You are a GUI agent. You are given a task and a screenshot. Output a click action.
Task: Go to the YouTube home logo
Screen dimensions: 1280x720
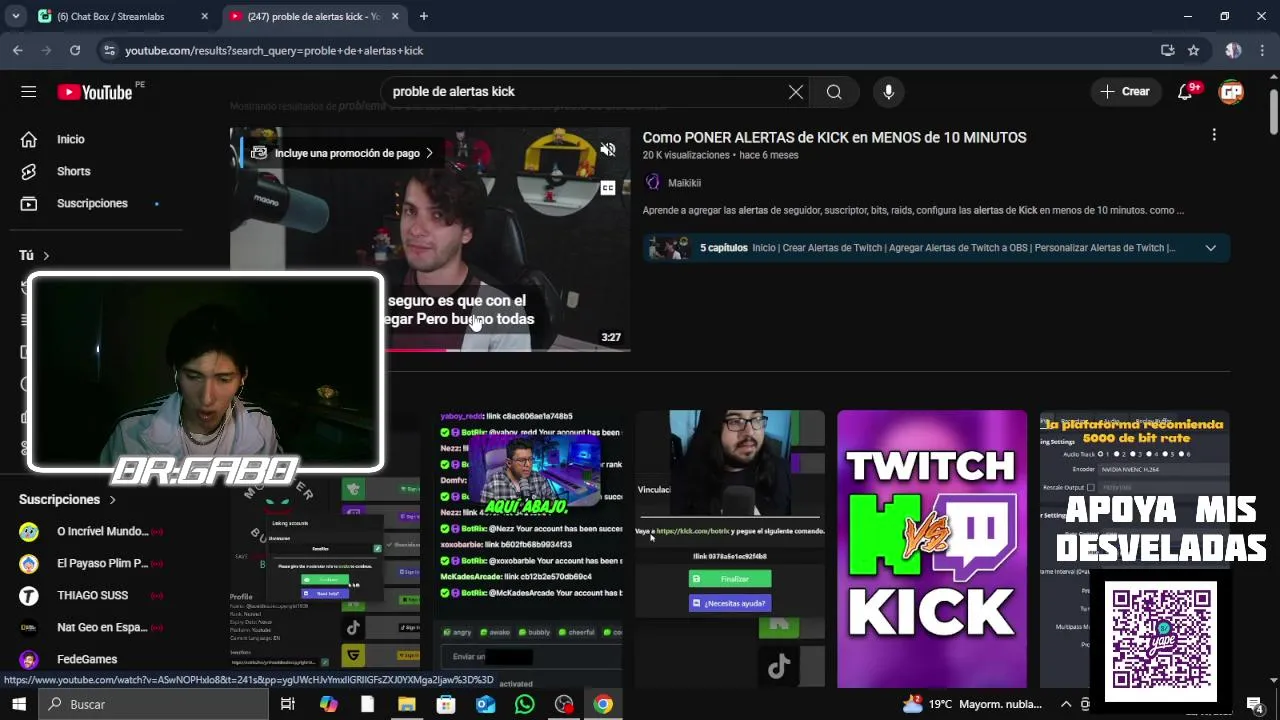pyautogui.click(x=95, y=92)
